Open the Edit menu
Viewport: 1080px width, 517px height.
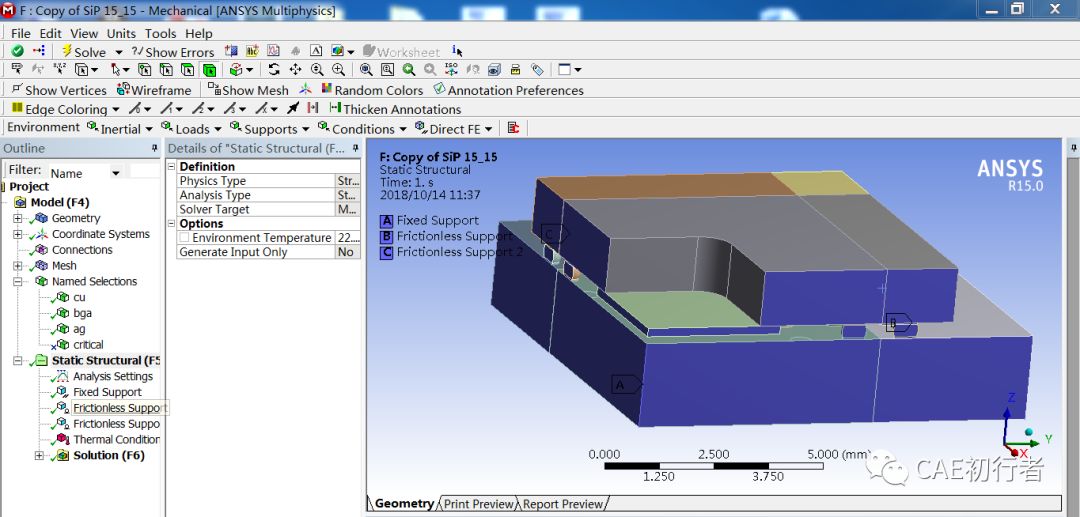(x=50, y=34)
